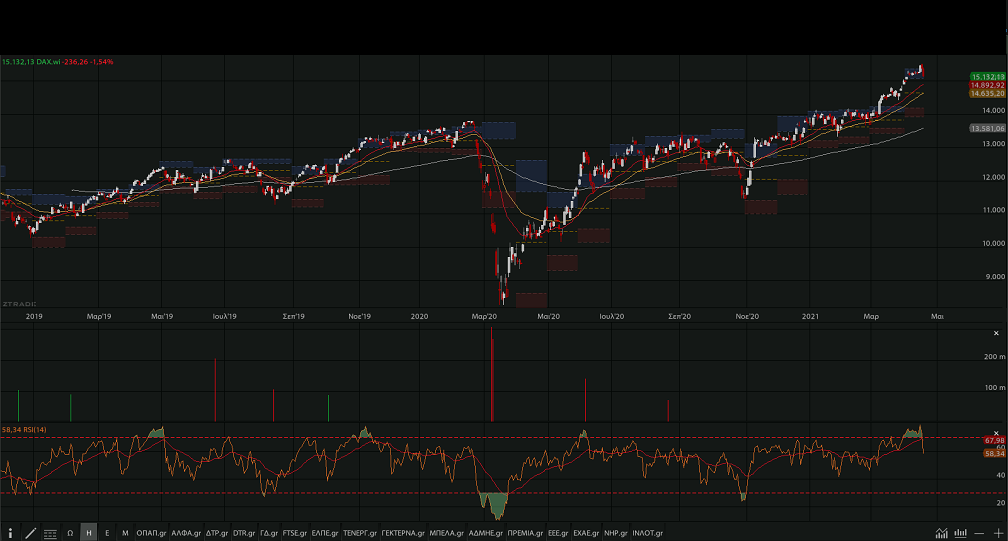Close the RSI indicator panel
Screen dimensions: 1008x541
point(996,432)
